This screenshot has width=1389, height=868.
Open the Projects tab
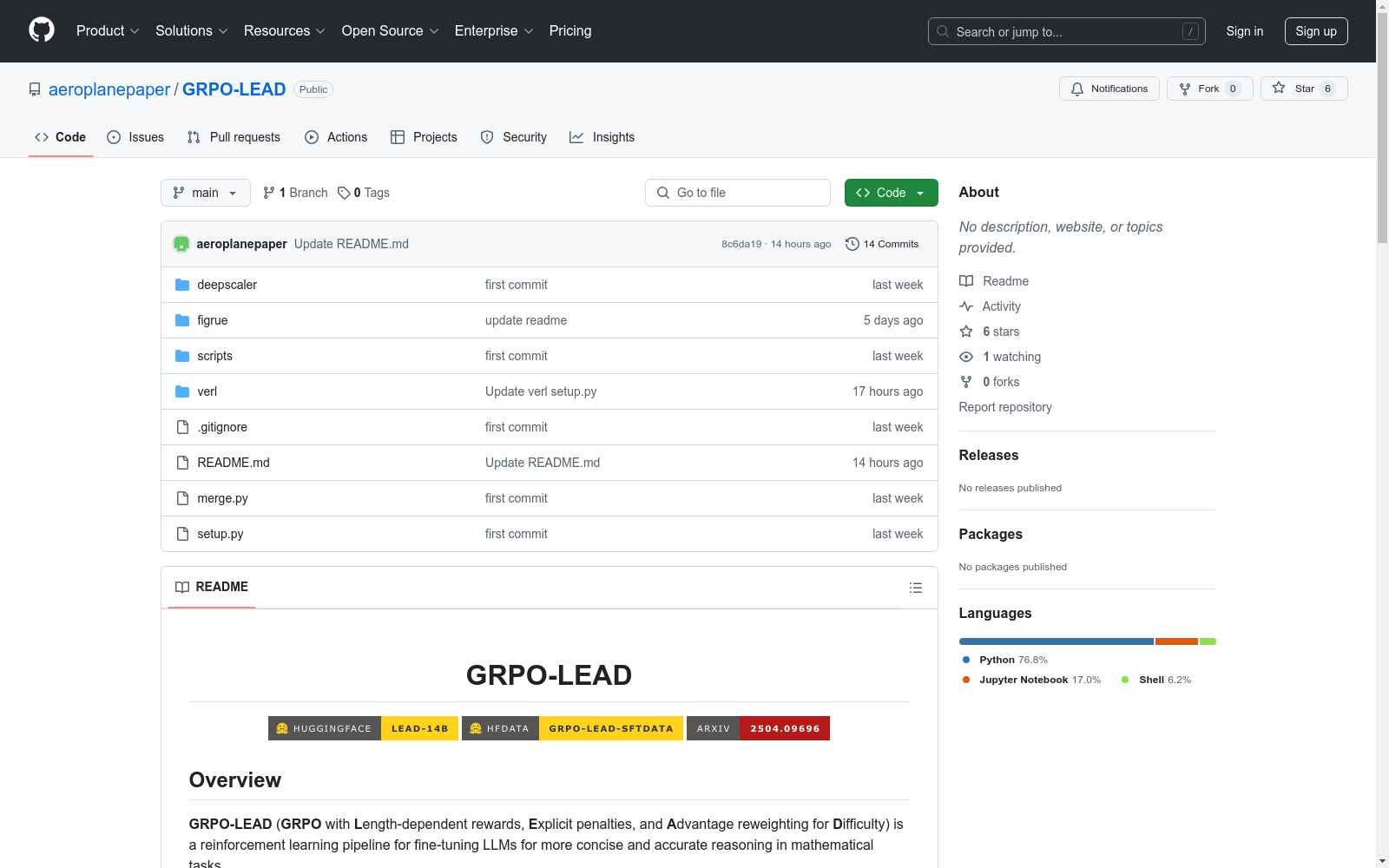(424, 137)
